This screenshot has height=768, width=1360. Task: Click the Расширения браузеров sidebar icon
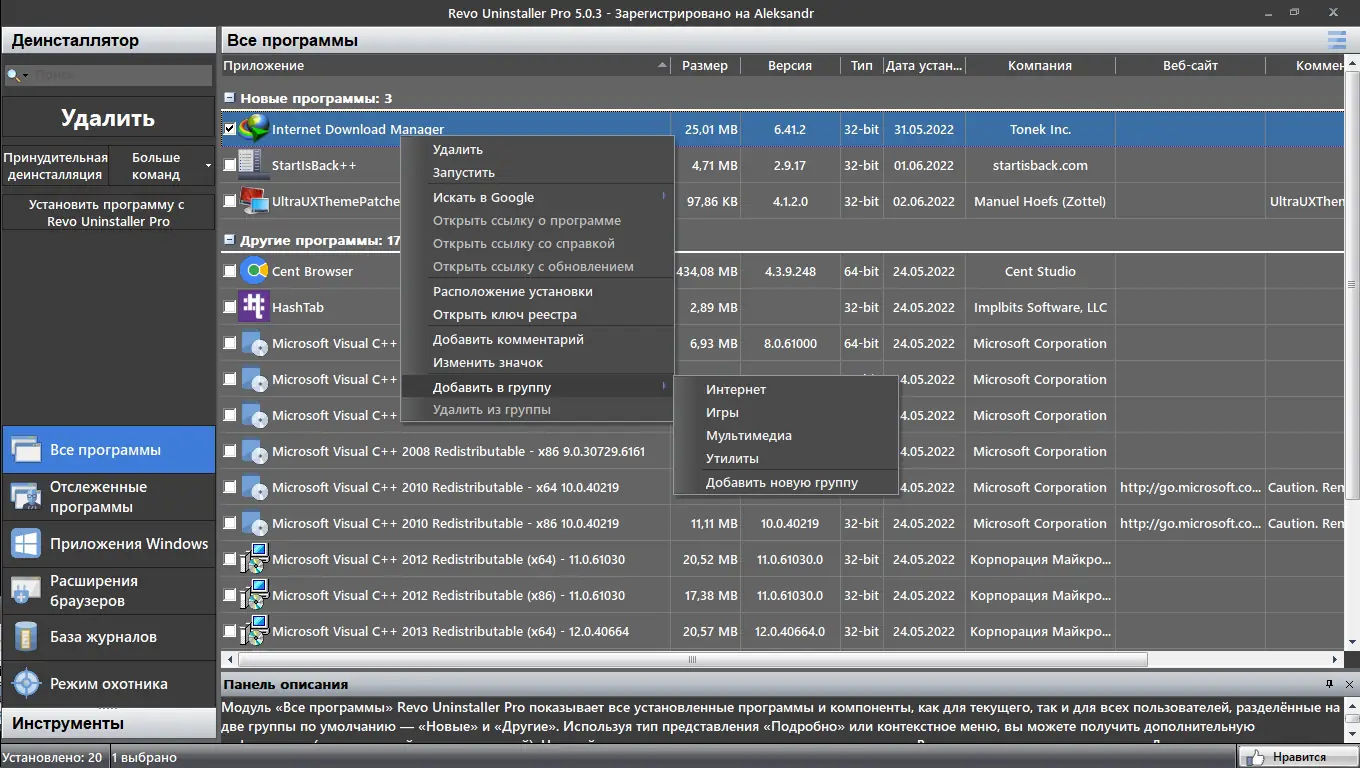(x=25, y=591)
